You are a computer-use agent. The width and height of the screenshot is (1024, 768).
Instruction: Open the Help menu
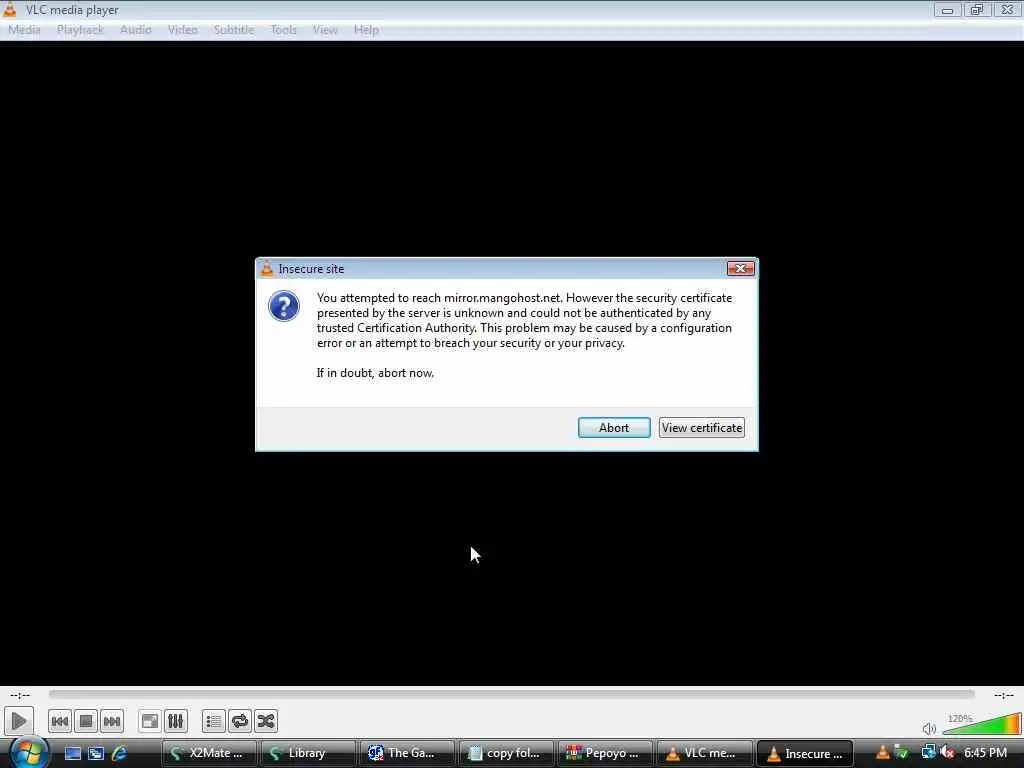click(x=366, y=30)
